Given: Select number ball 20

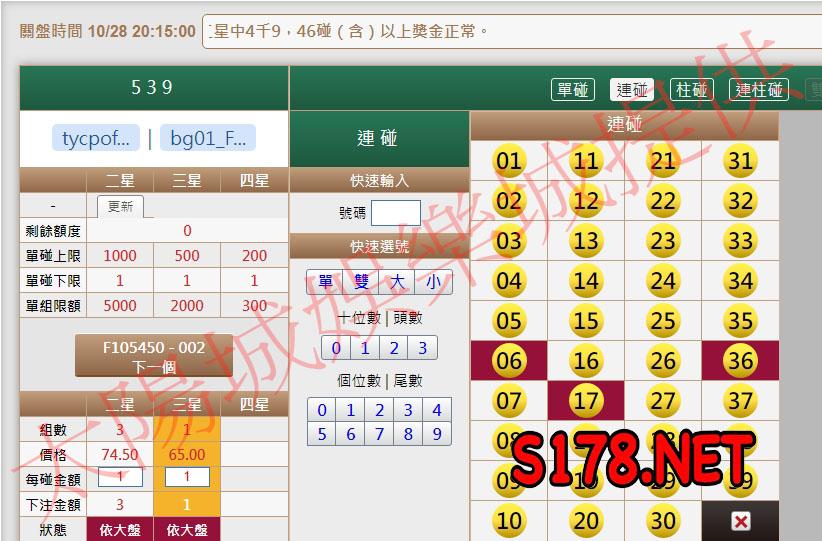Looking at the screenshot, I should [x=586, y=521].
